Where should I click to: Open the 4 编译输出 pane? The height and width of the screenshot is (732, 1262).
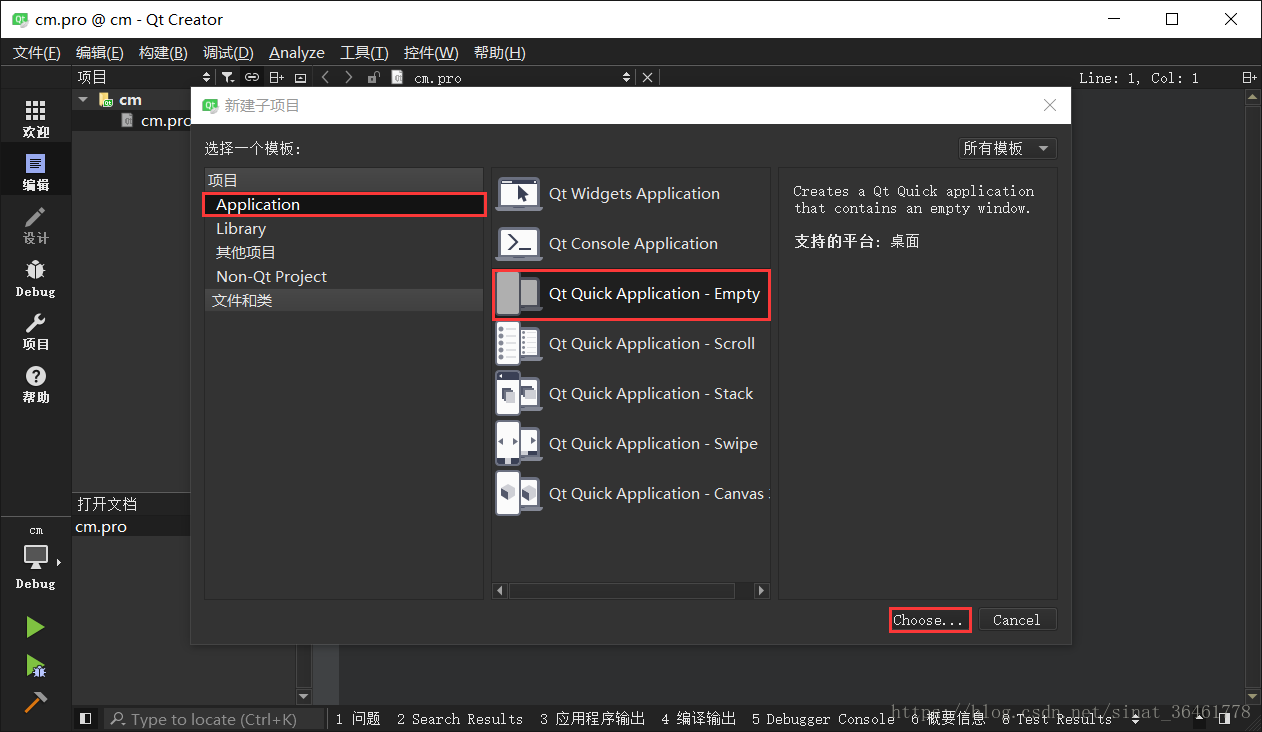pos(698,719)
